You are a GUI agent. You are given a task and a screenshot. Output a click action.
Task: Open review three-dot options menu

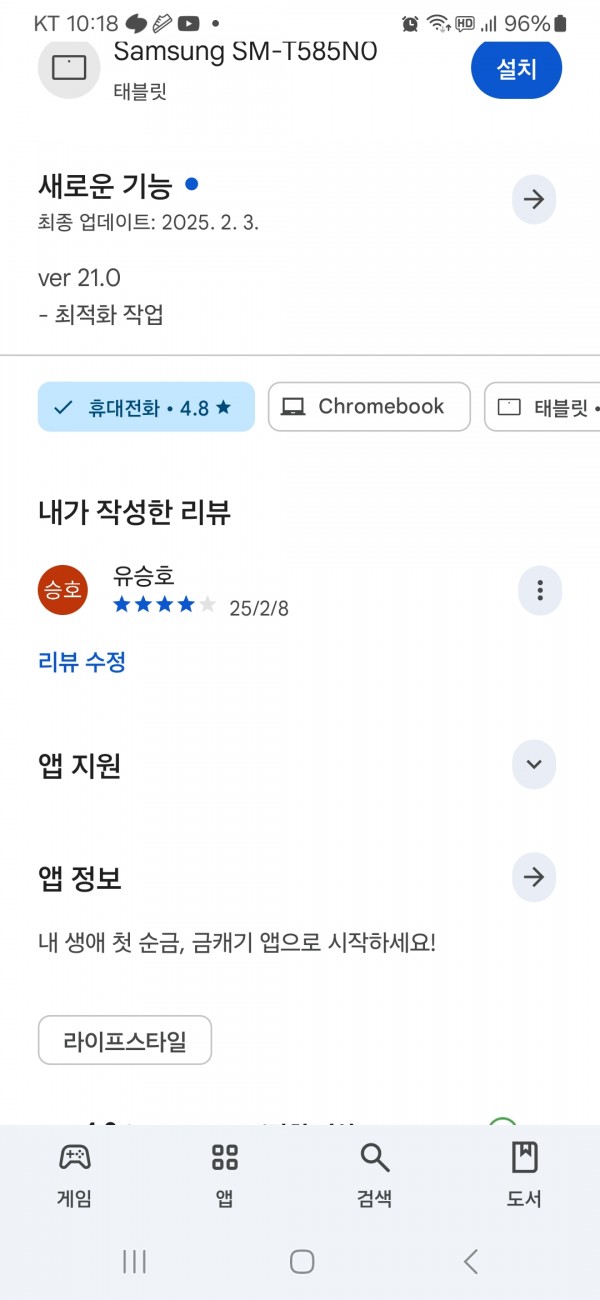coord(540,590)
